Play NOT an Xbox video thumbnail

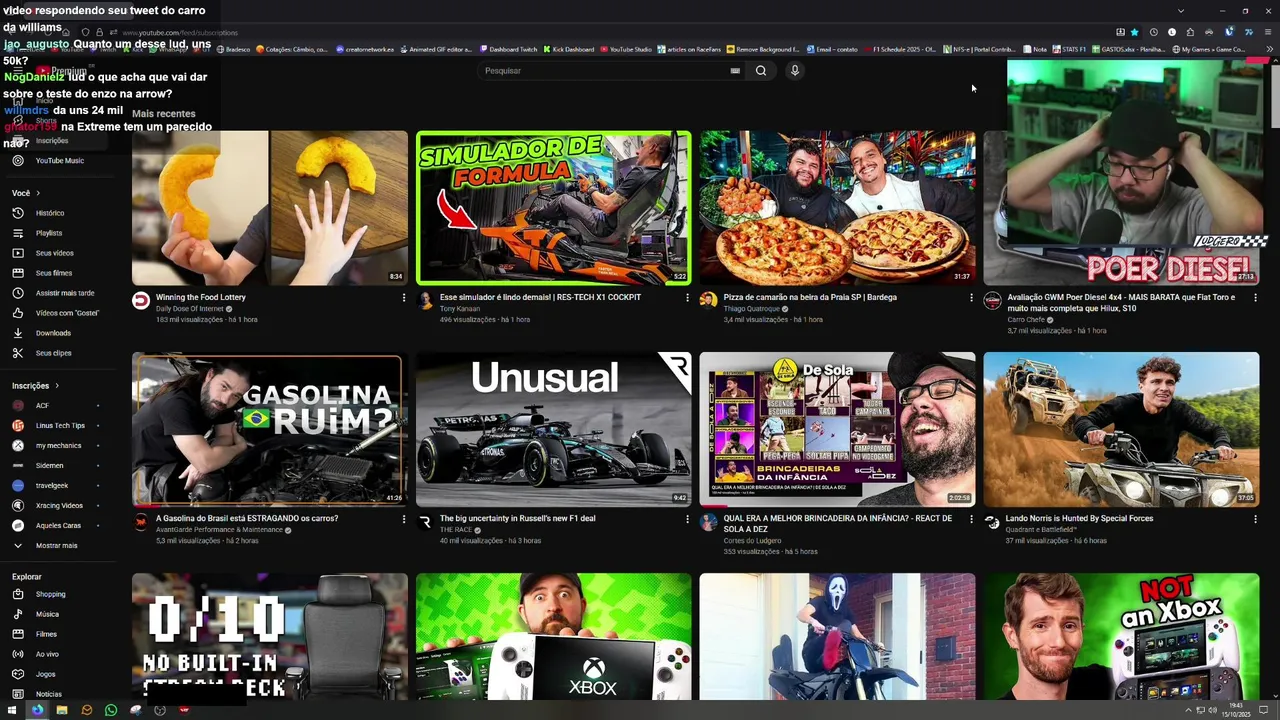(1121, 637)
